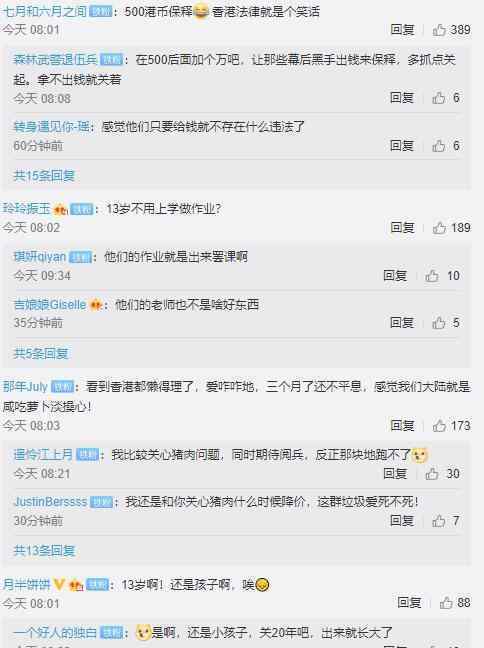Expand 共5条回复 thread
The height and width of the screenshot is (648, 484).
coord(41,354)
